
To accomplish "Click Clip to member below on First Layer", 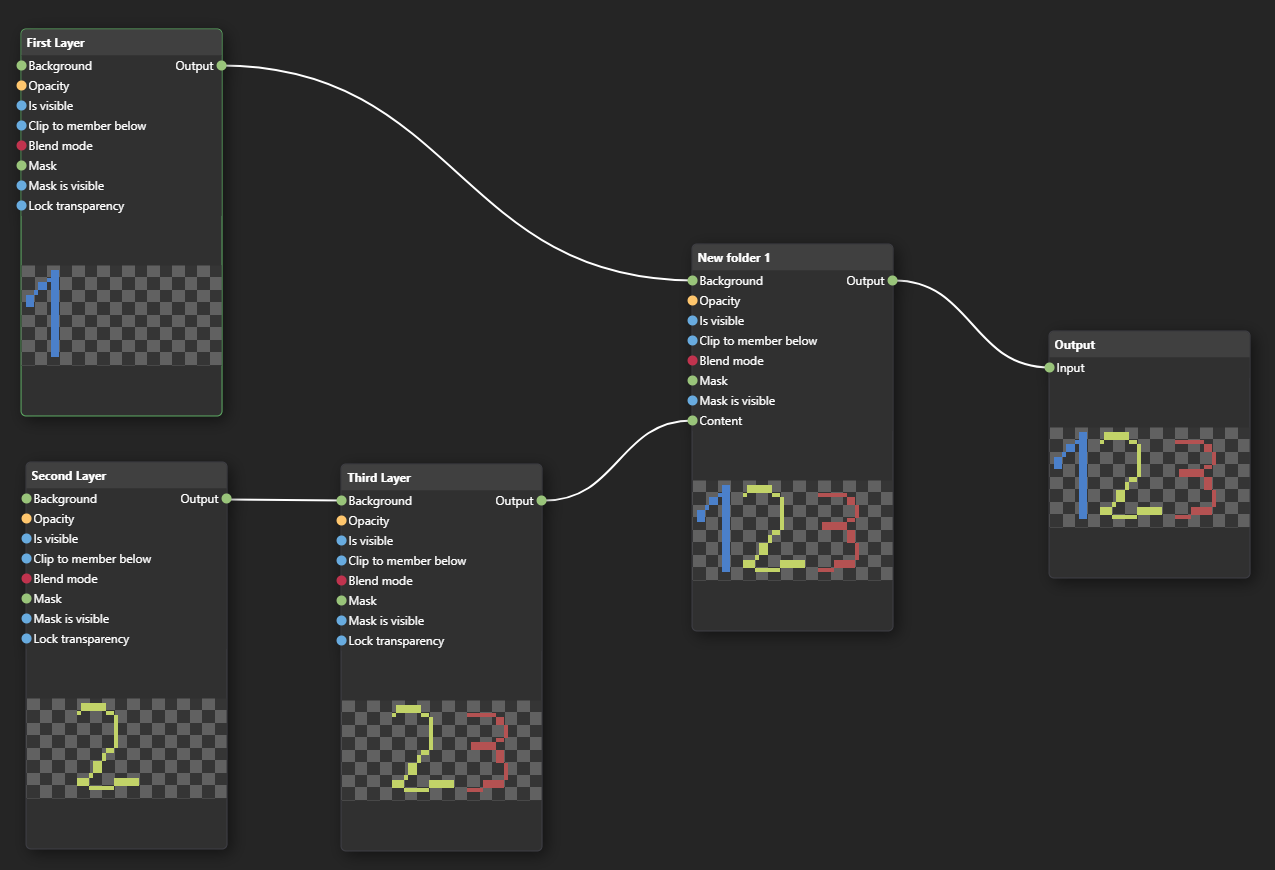I will pyautogui.click(x=19, y=125).
